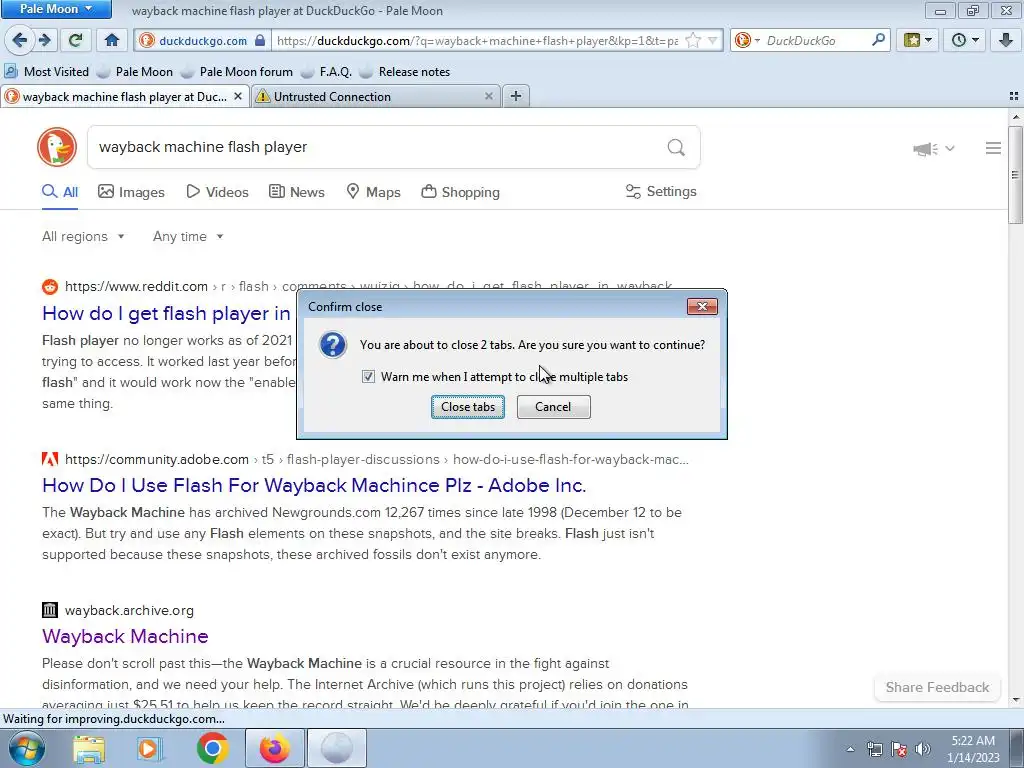Cancel the Confirm close dialog
Viewport: 1024px width, 768px height.
pyautogui.click(x=553, y=407)
